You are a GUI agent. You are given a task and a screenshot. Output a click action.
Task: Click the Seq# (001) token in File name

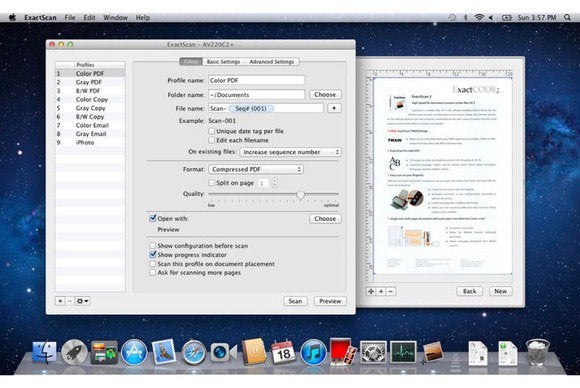pyautogui.click(x=251, y=108)
